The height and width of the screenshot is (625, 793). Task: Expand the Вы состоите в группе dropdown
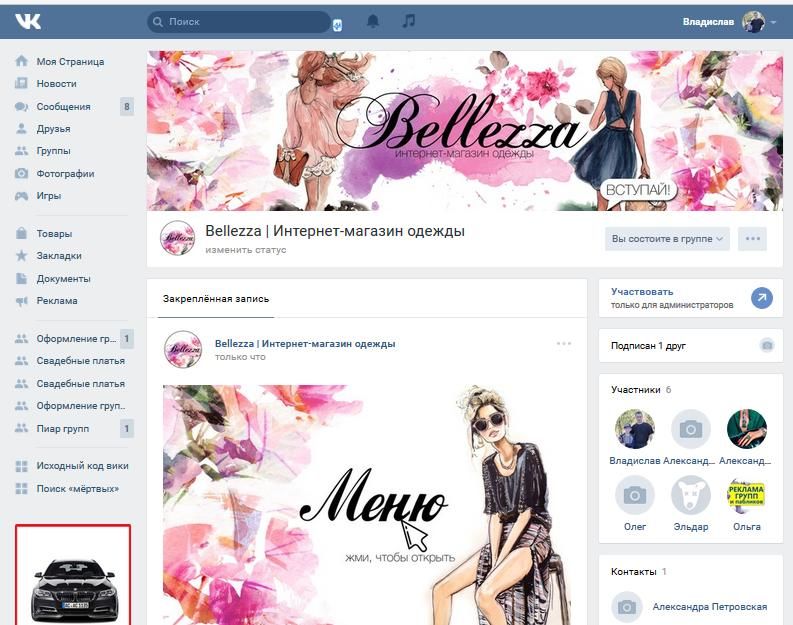(x=667, y=239)
